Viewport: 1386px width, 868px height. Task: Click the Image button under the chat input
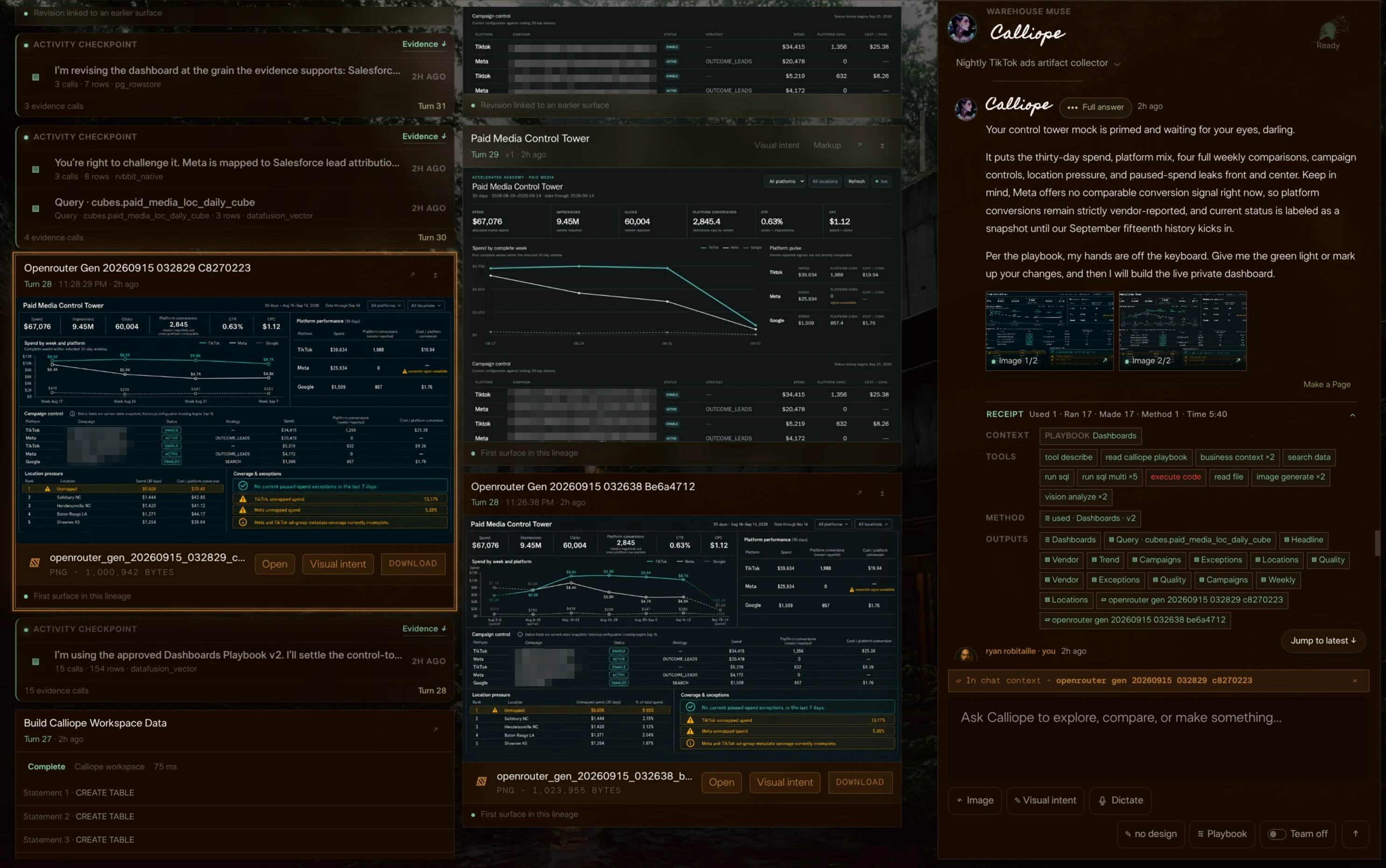pos(975,800)
